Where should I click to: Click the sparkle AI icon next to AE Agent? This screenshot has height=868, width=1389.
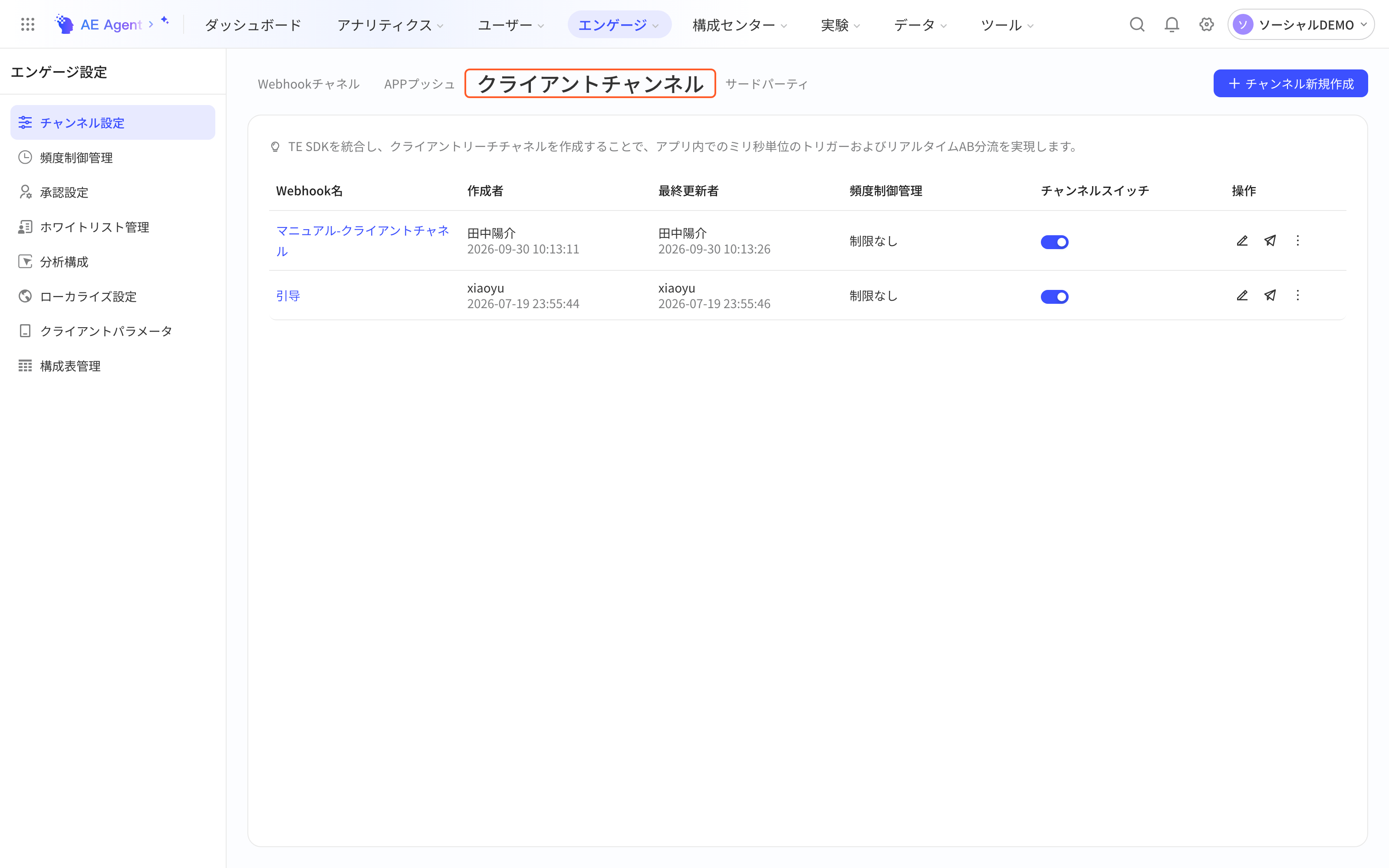[x=165, y=21]
